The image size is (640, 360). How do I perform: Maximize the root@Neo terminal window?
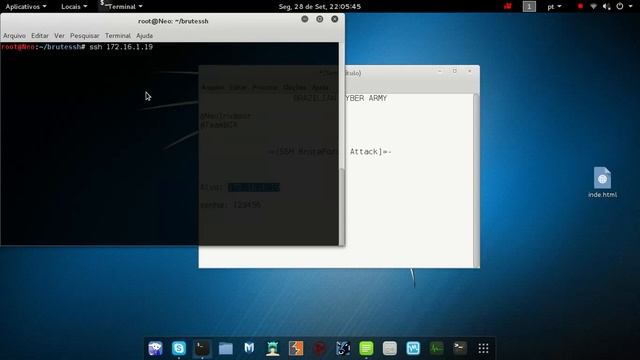click(x=320, y=19)
